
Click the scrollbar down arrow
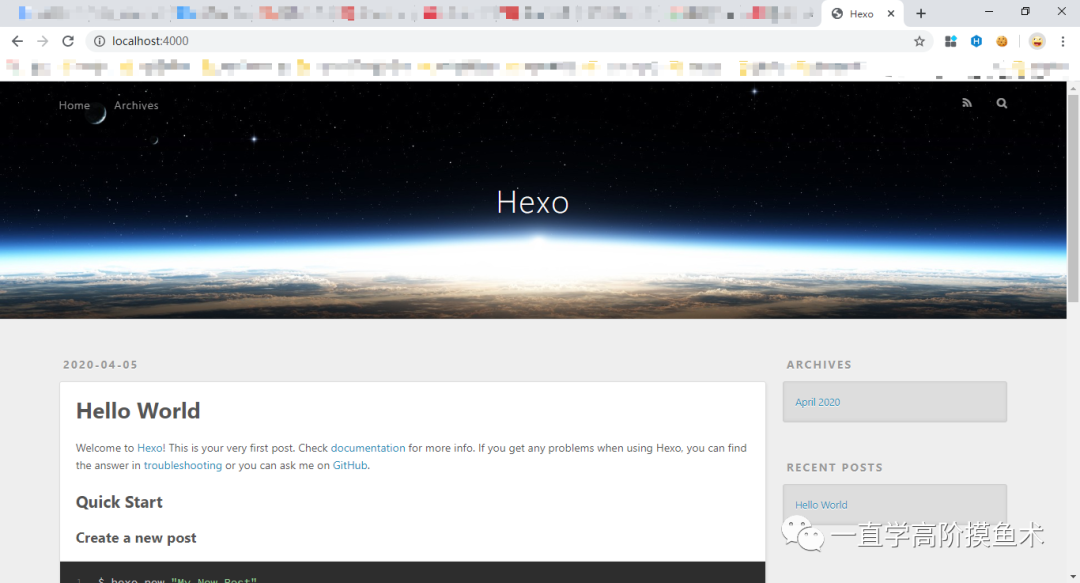point(1073,576)
